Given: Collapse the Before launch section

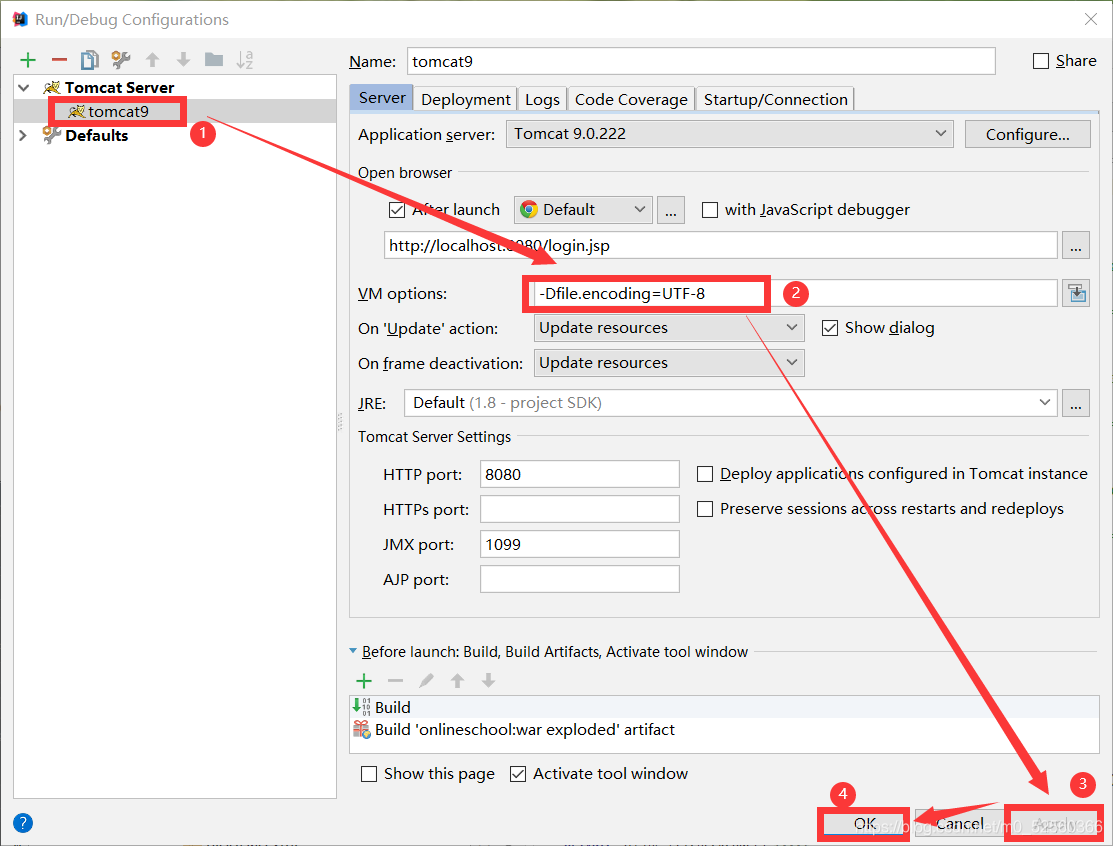Looking at the screenshot, I should coord(353,651).
